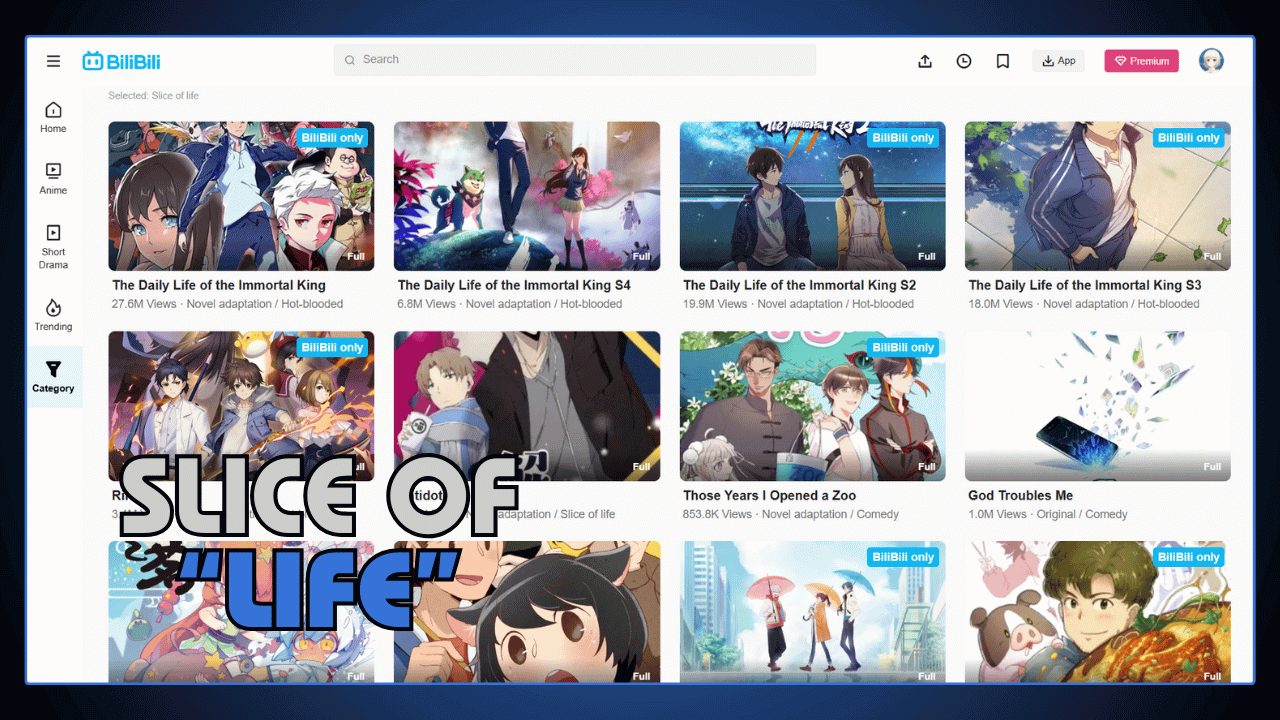Open Those Years I Opened a Zoo thumbnail

(812, 406)
